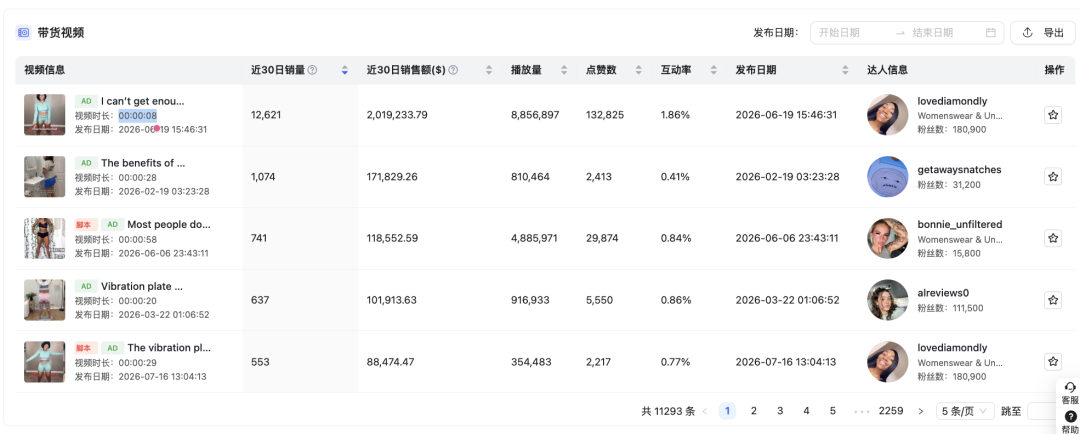Jump forward pages via ellipsis
This screenshot has width=1080, height=434.
click(861, 411)
